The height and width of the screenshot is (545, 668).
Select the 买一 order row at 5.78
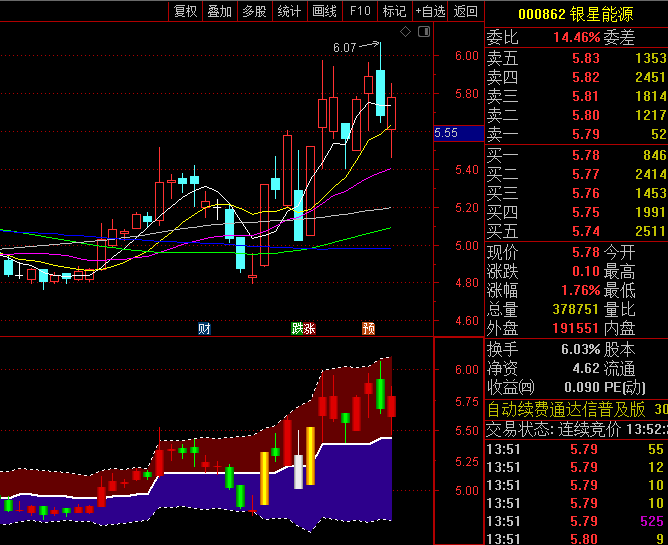(577, 155)
